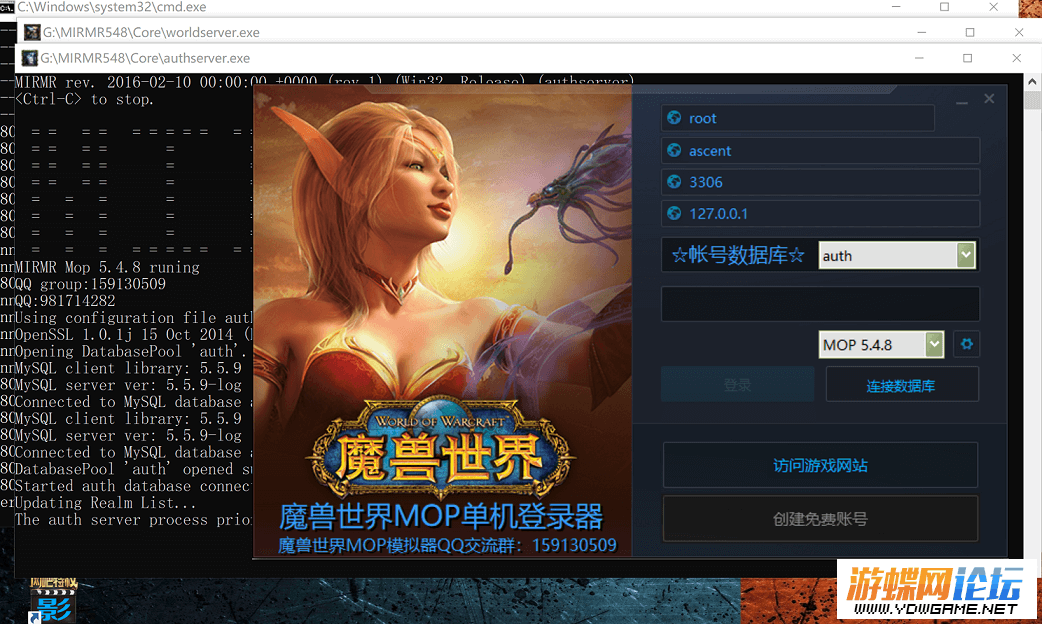Click the worldserver.exe title bar text

pyautogui.click(x=152, y=32)
